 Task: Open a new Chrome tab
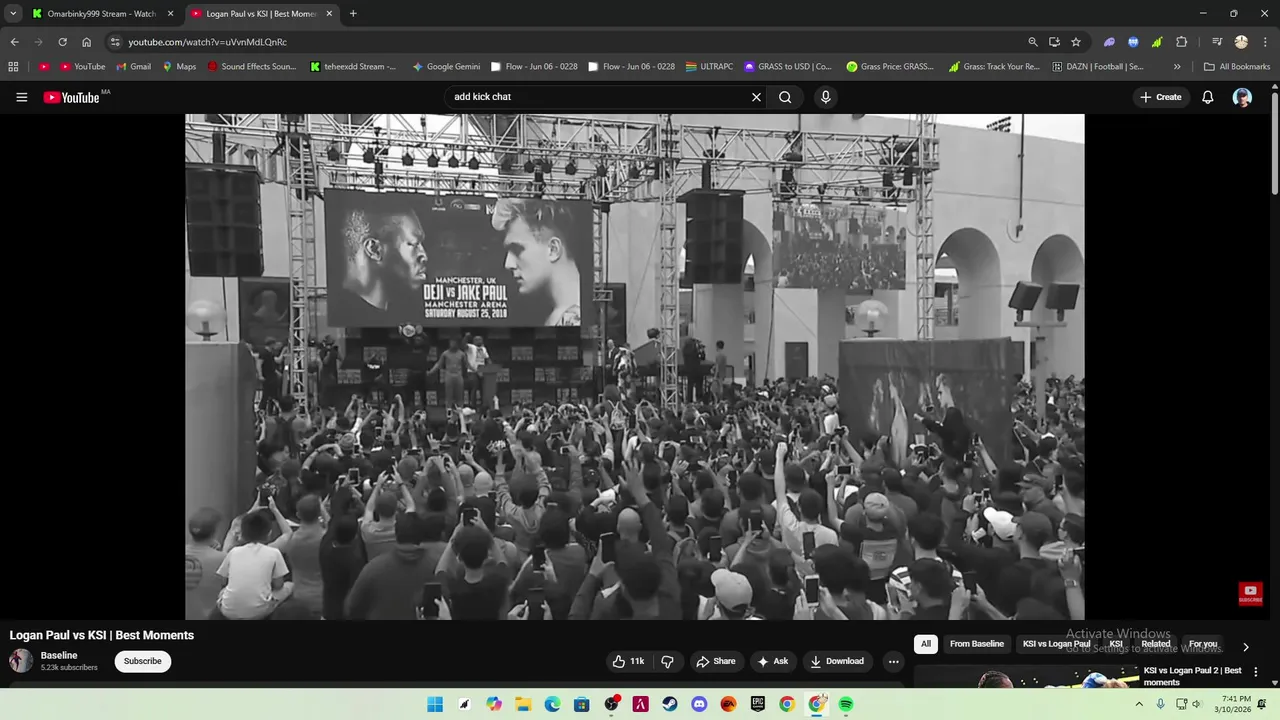(353, 14)
